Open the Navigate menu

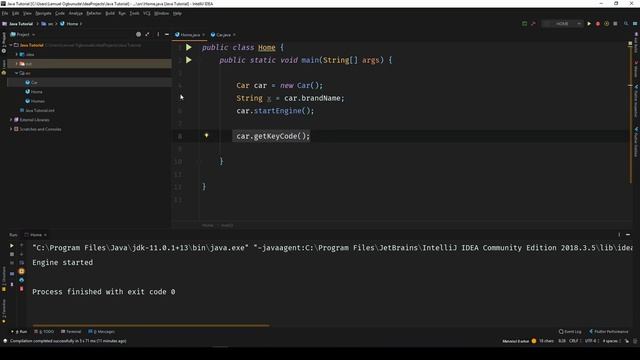(43, 13)
